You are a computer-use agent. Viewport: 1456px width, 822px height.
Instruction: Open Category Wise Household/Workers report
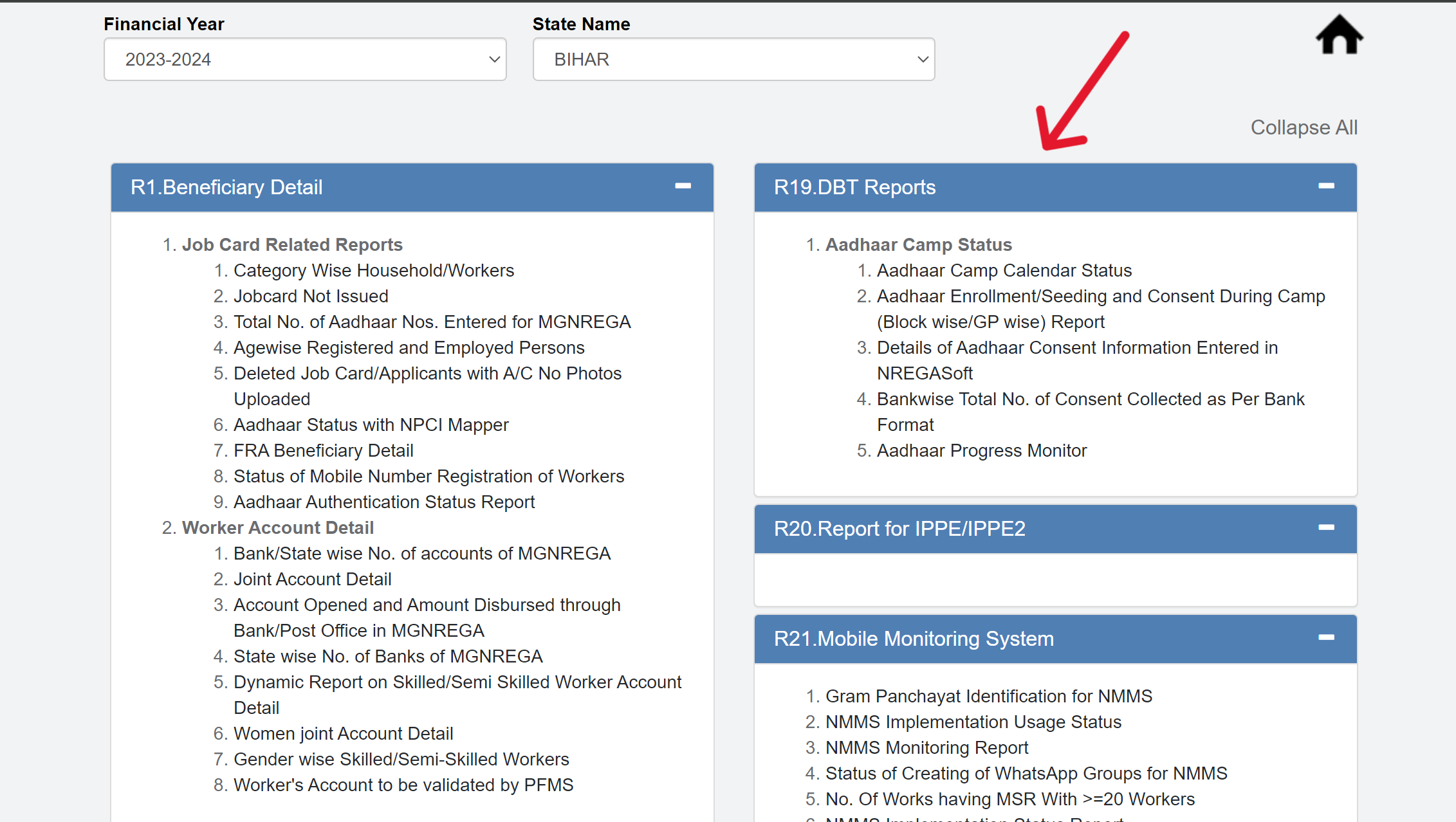click(x=374, y=270)
